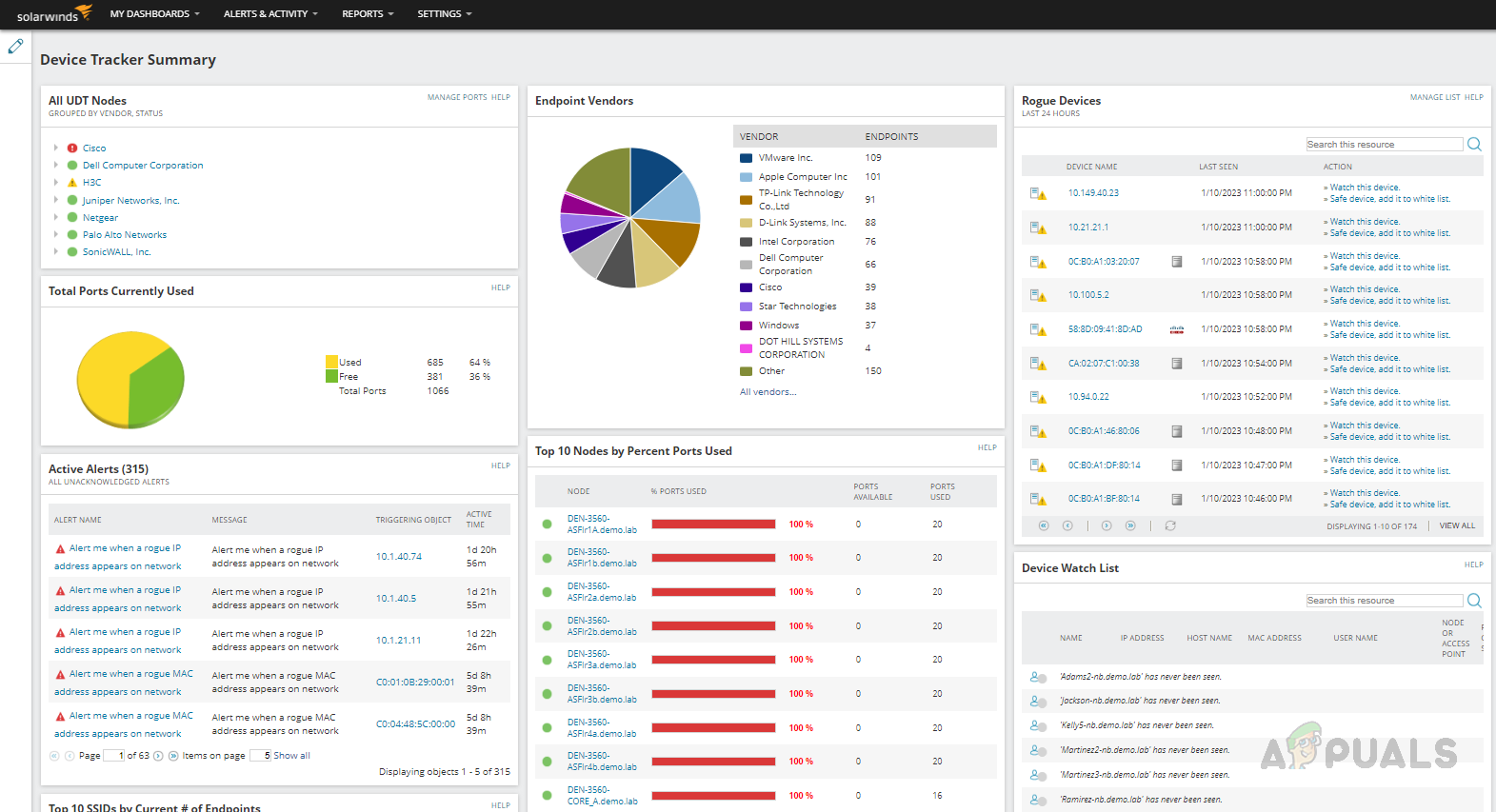This screenshot has width=1496, height=812.
Task: Click the Rogue Devices search magnifier icon
Action: [1474, 145]
